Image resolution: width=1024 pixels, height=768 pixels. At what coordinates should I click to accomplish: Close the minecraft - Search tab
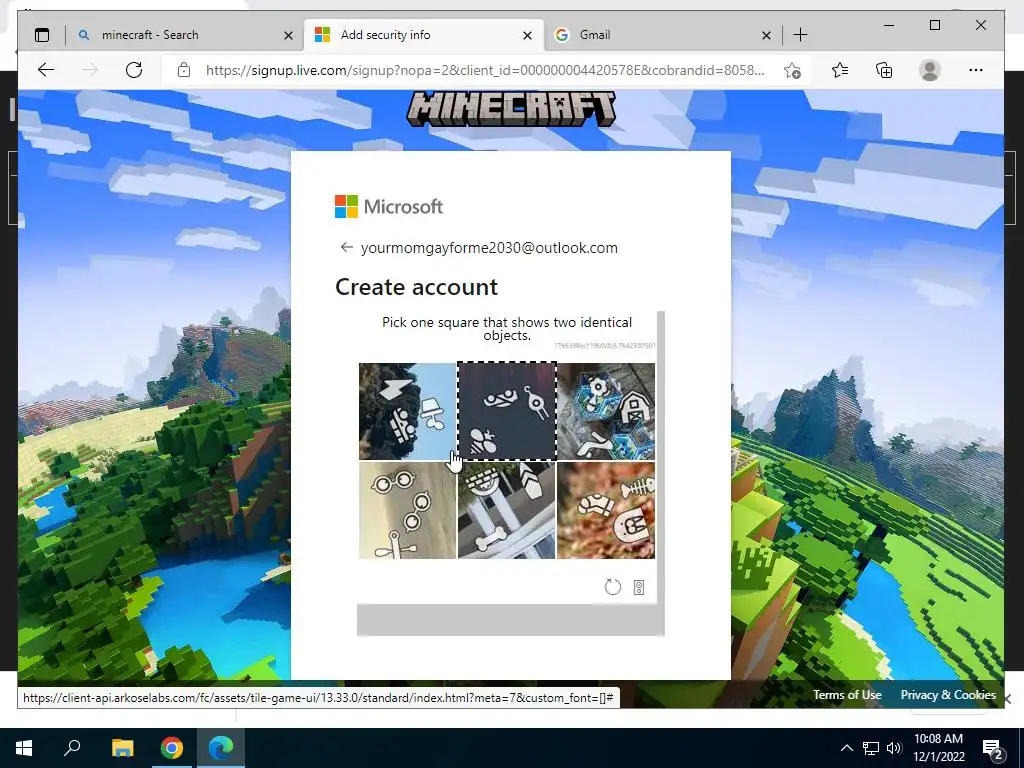tap(288, 35)
